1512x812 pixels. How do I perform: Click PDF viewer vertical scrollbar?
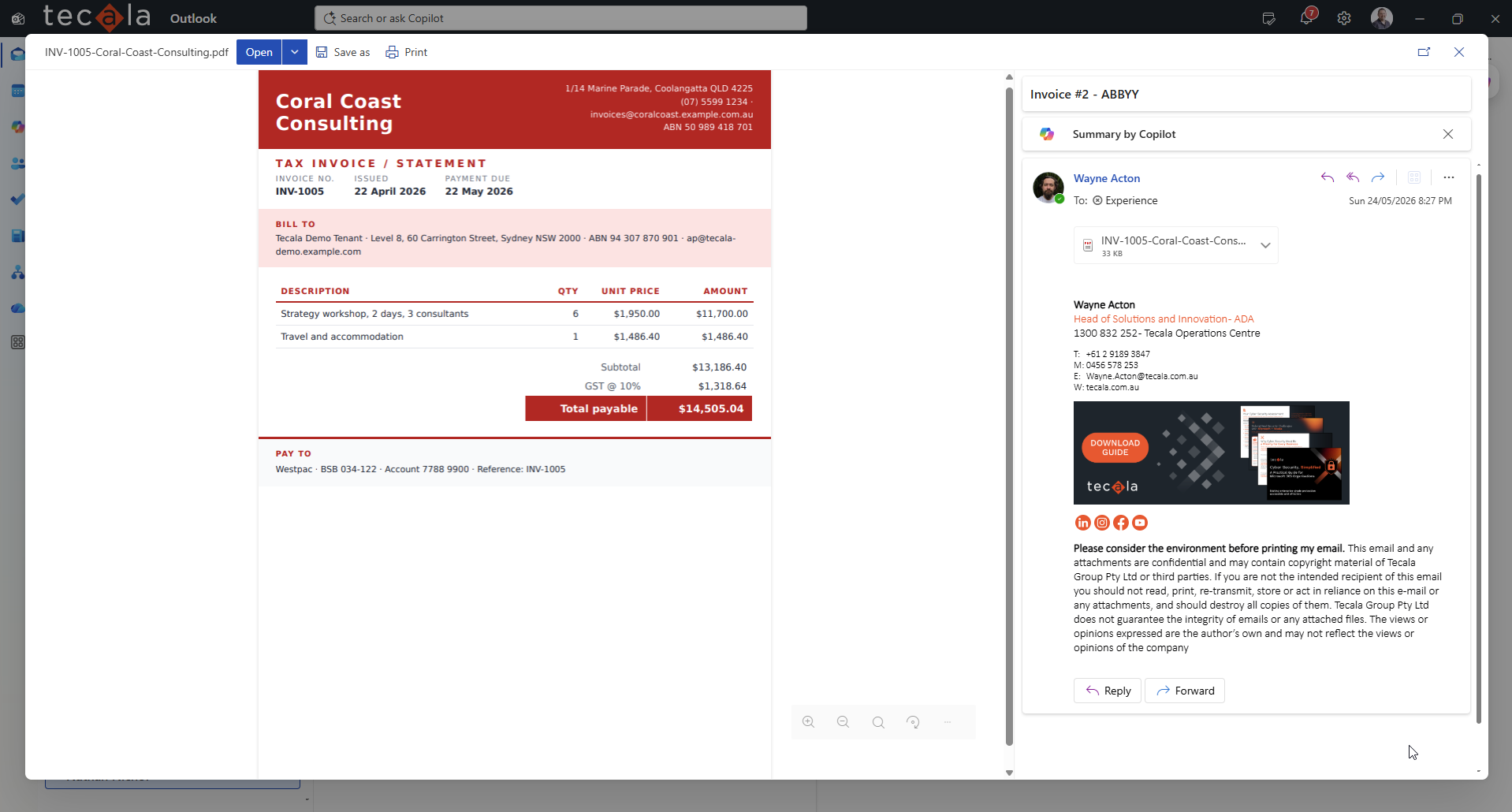point(1009,416)
